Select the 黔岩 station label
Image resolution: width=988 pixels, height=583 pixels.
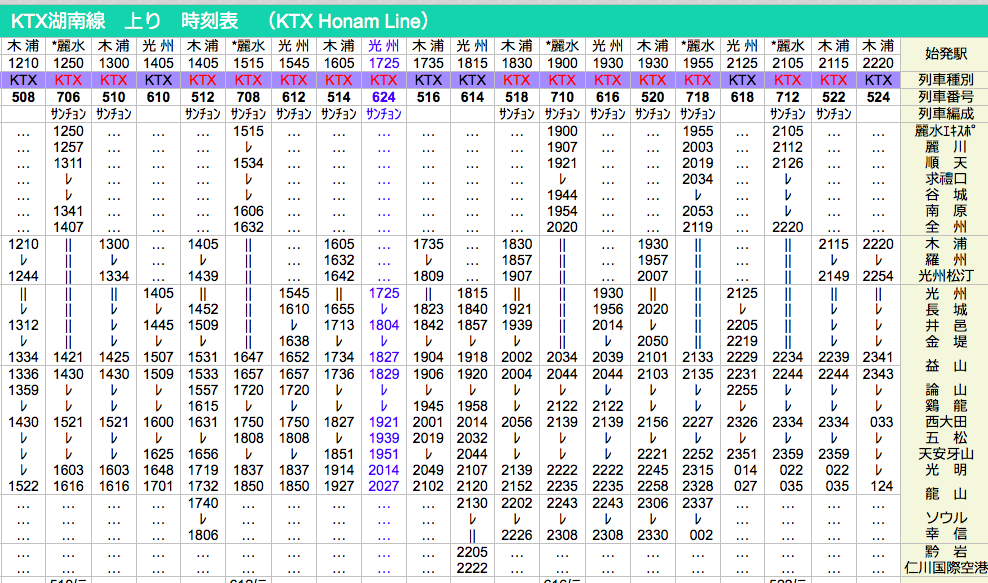[946, 552]
